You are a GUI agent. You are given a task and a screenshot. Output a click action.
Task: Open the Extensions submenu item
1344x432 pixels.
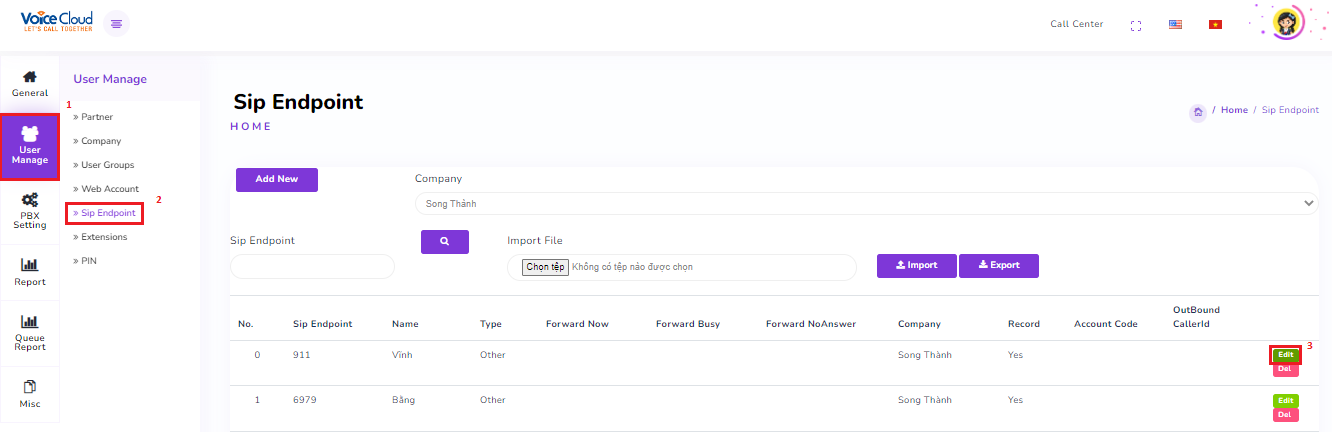coord(104,237)
